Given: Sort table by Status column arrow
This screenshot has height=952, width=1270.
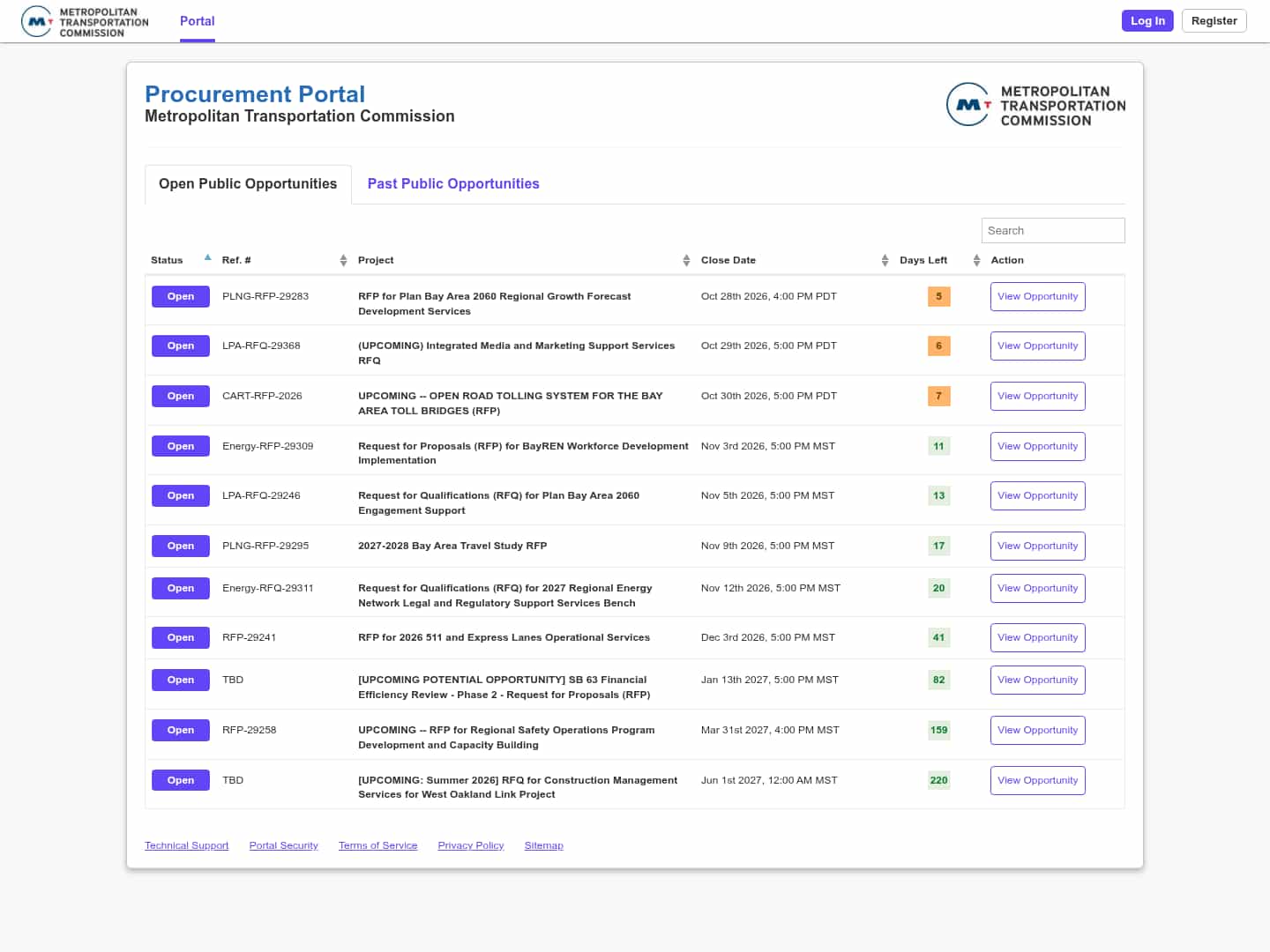Looking at the screenshot, I should click(x=208, y=258).
